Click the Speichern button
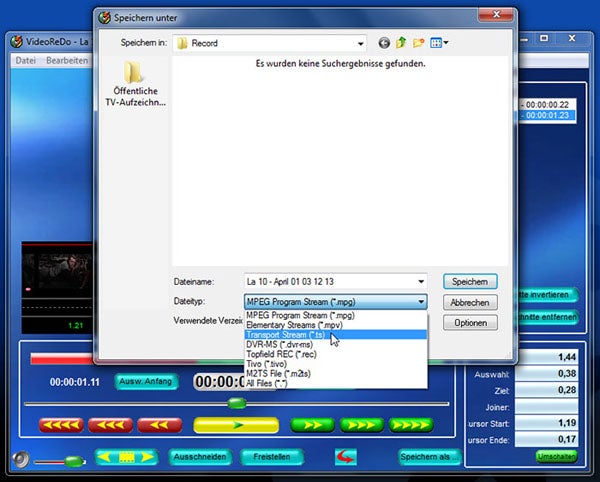600x482 pixels. 470,282
